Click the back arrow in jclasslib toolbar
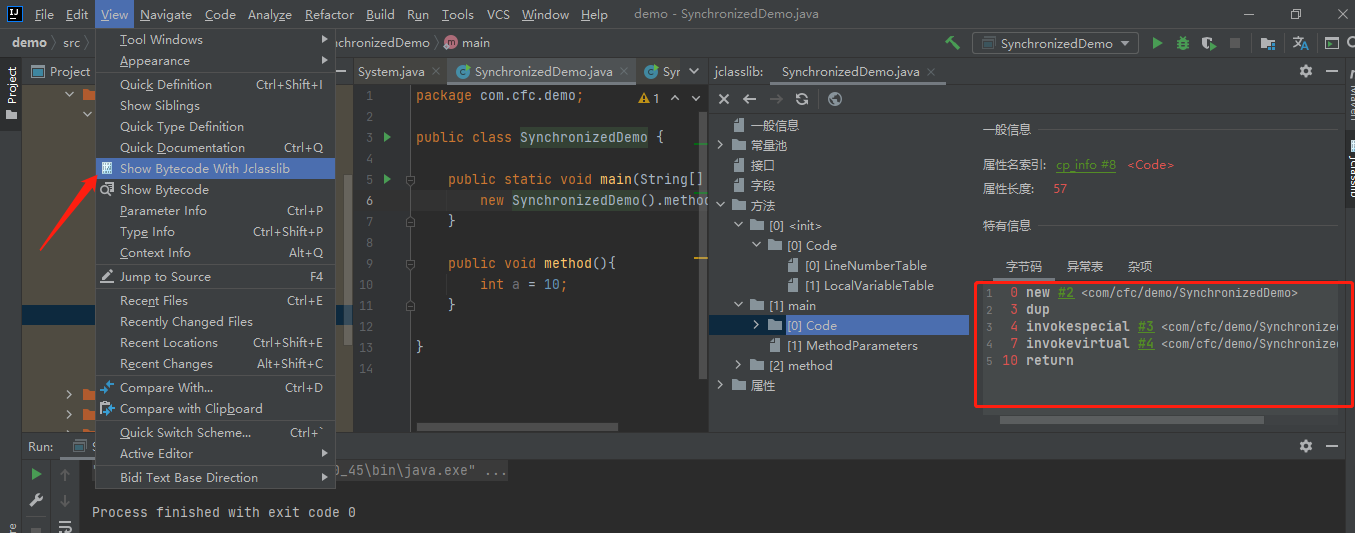The width and height of the screenshot is (1355, 533). (749, 99)
